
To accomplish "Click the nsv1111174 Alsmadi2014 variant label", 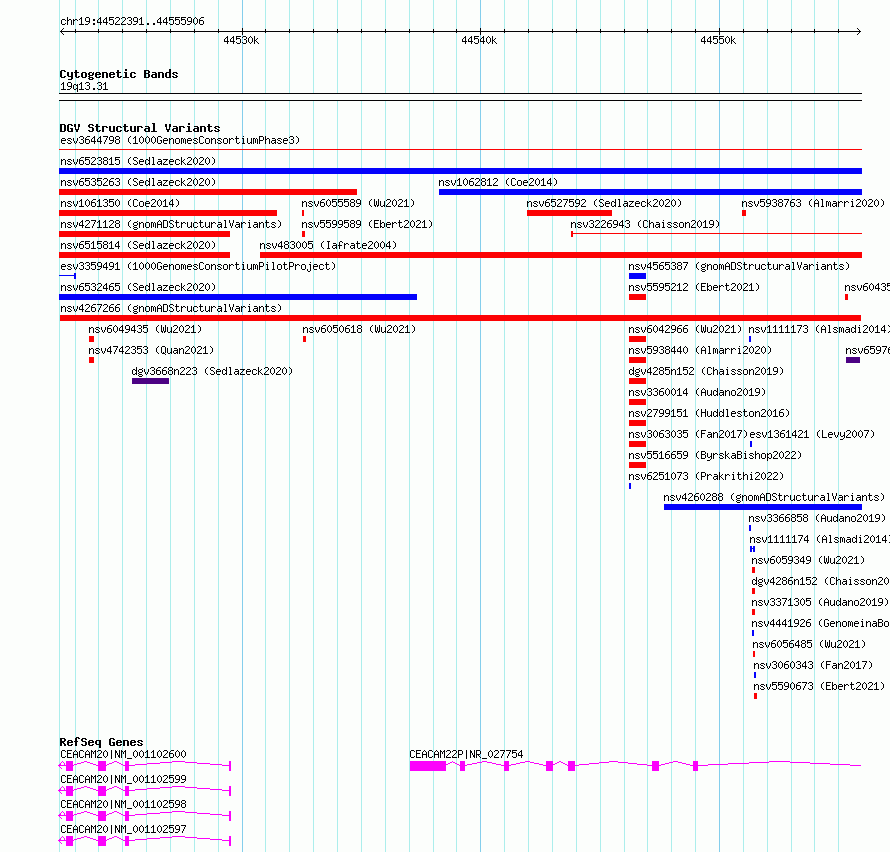I will coord(819,539).
